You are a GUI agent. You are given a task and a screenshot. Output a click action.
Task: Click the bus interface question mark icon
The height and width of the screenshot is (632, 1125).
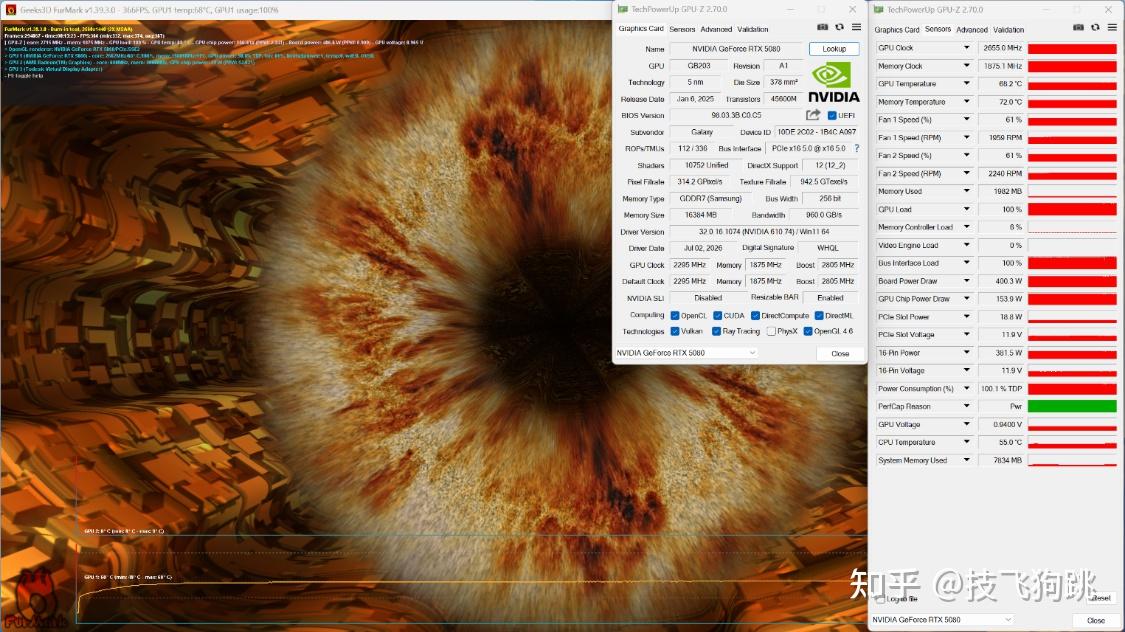pos(856,148)
